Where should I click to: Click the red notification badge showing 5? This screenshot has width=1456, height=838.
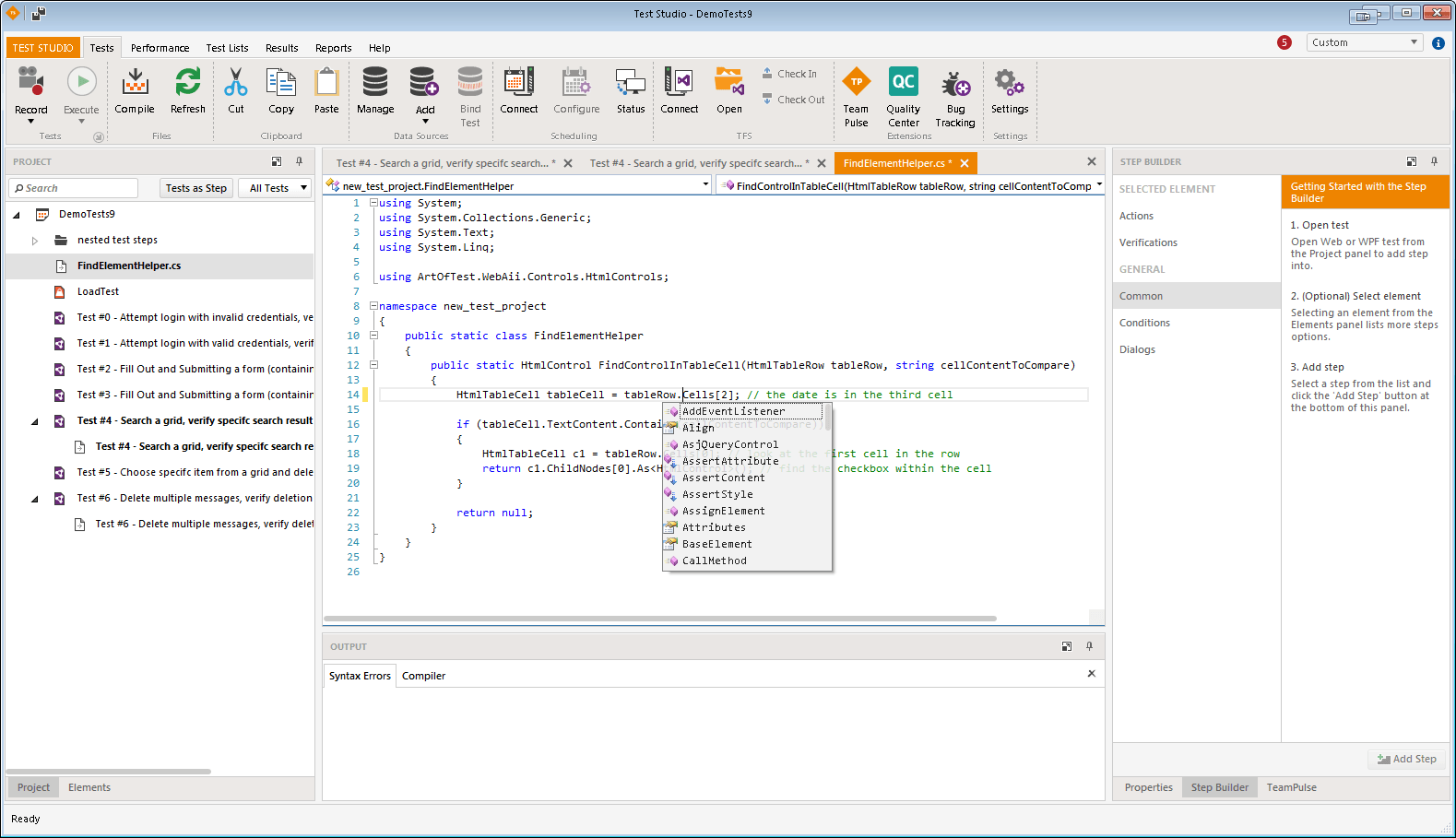(x=1284, y=42)
